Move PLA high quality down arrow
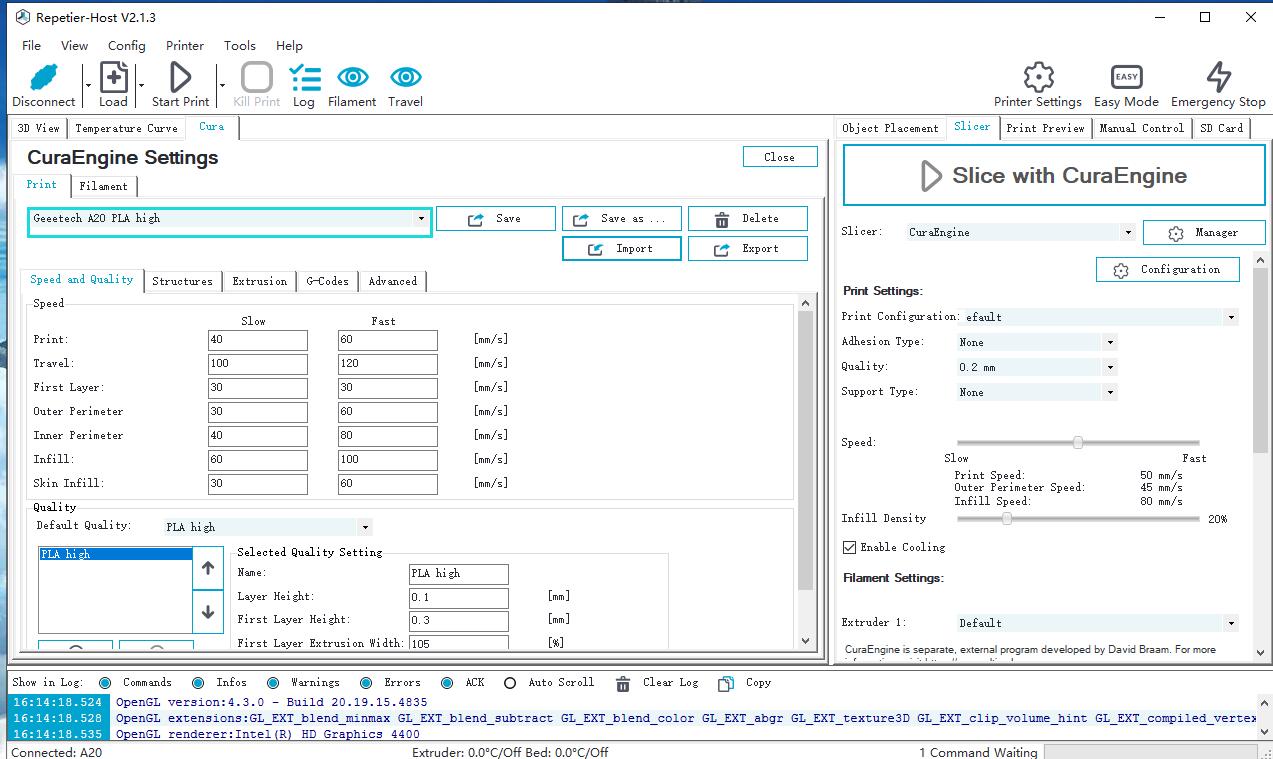 click(x=208, y=612)
